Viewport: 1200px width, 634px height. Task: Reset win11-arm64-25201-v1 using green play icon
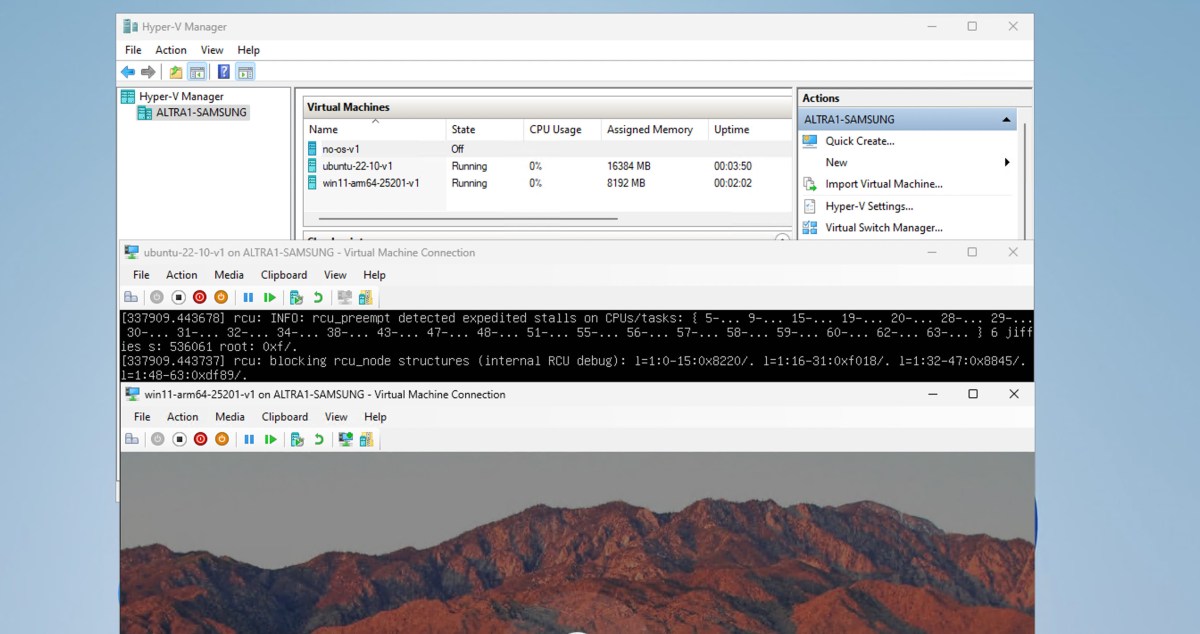(270, 439)
